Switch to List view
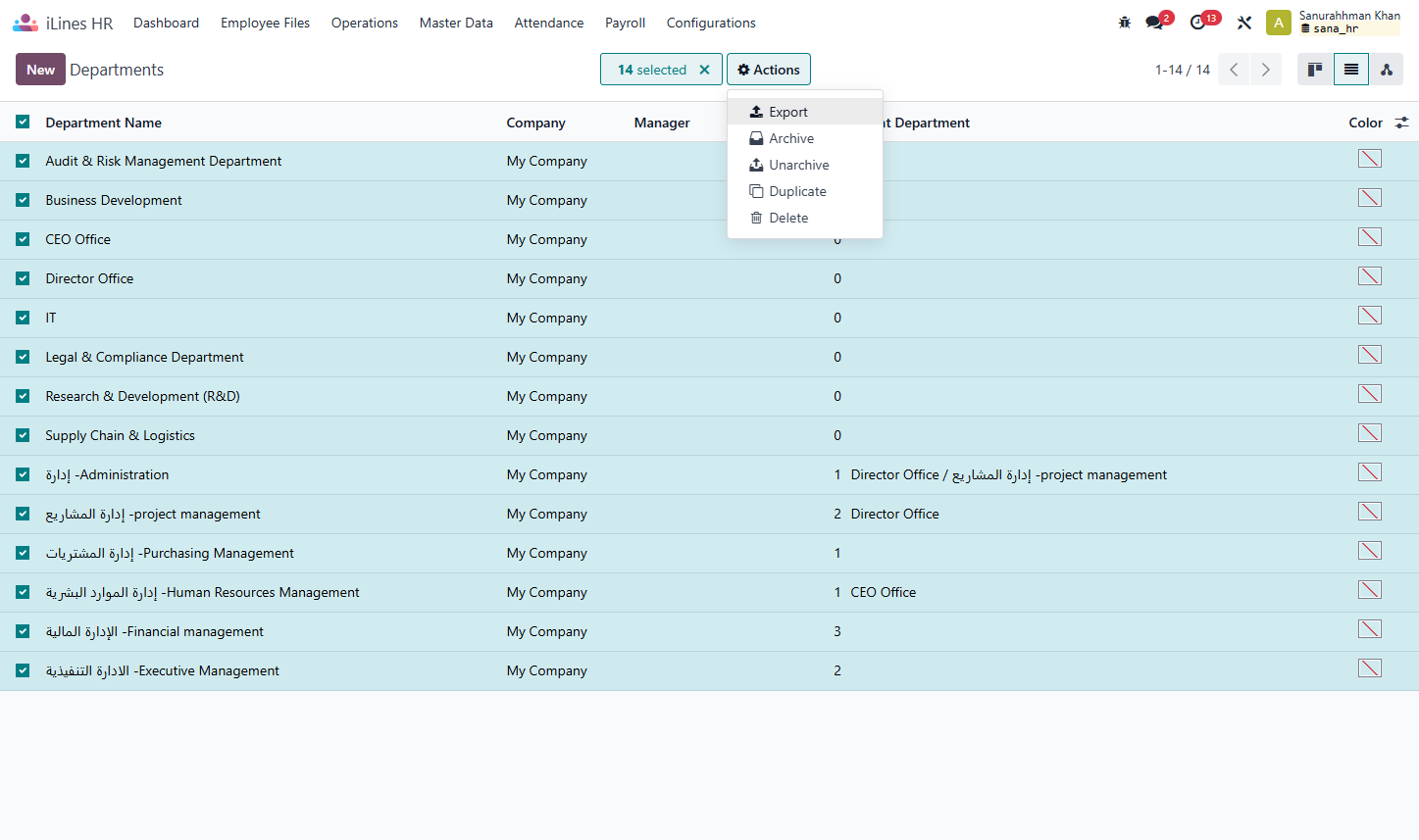This screenshot has width=1419, height=840. tap(1351, 70)
